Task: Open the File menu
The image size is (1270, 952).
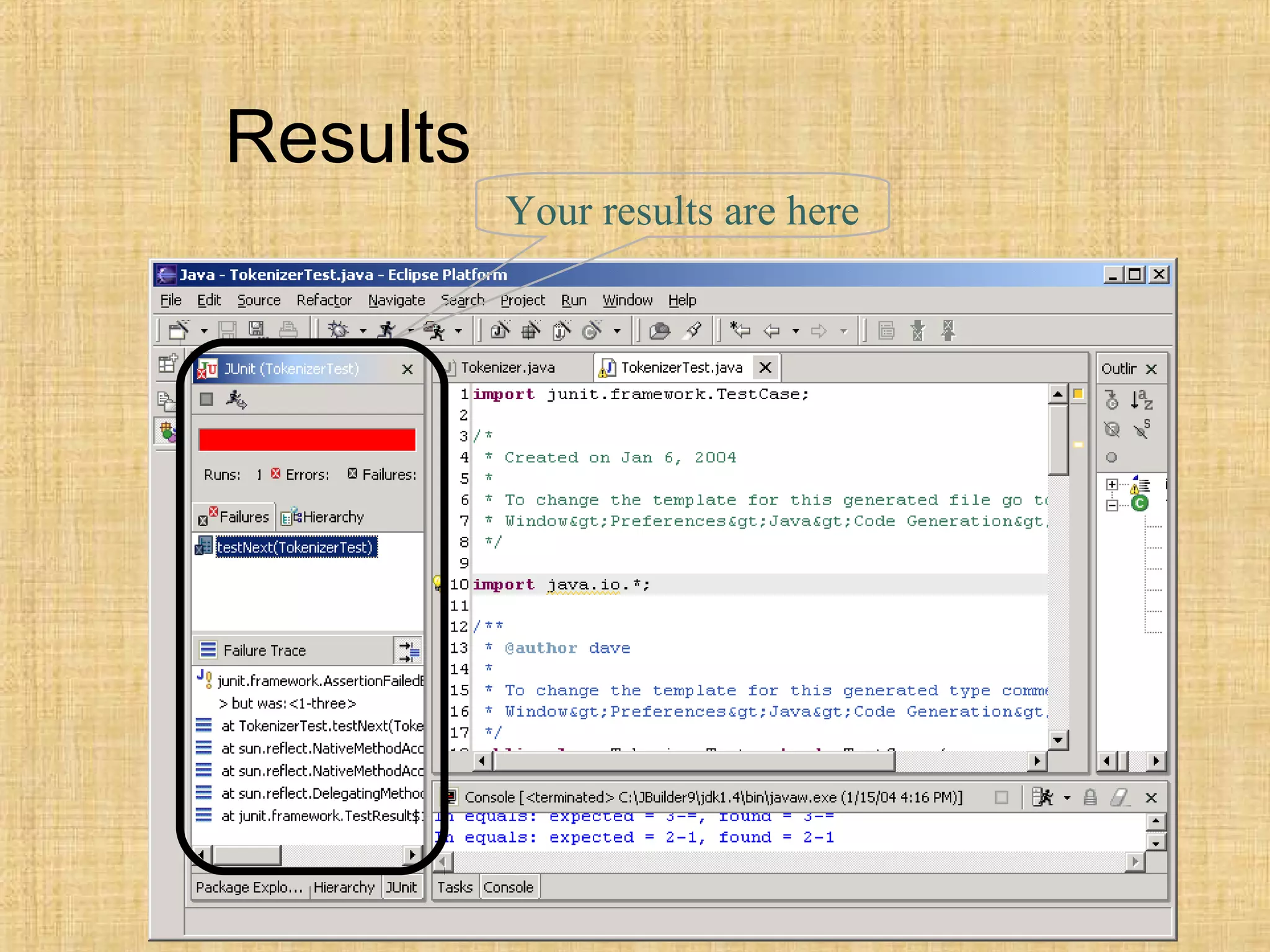Action: tap(171, 301)
